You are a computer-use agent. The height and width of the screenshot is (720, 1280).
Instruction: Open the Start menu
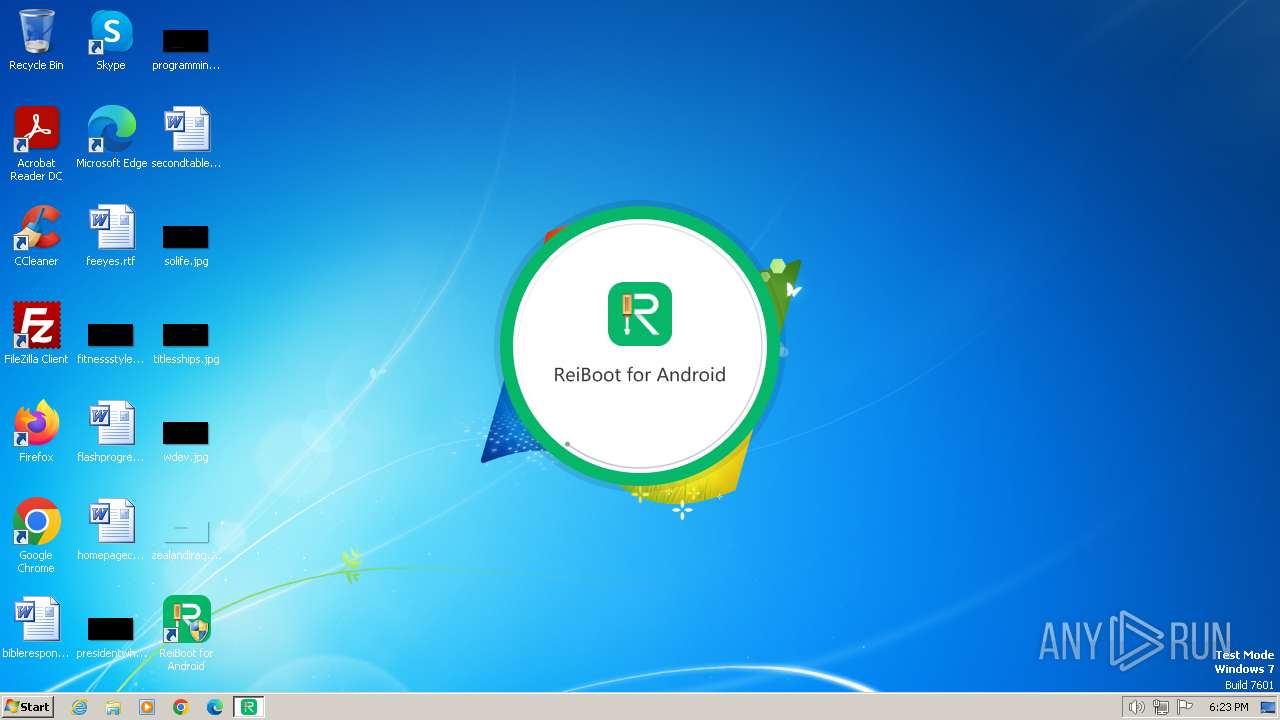pyautogui.click(x=28, y=707)
